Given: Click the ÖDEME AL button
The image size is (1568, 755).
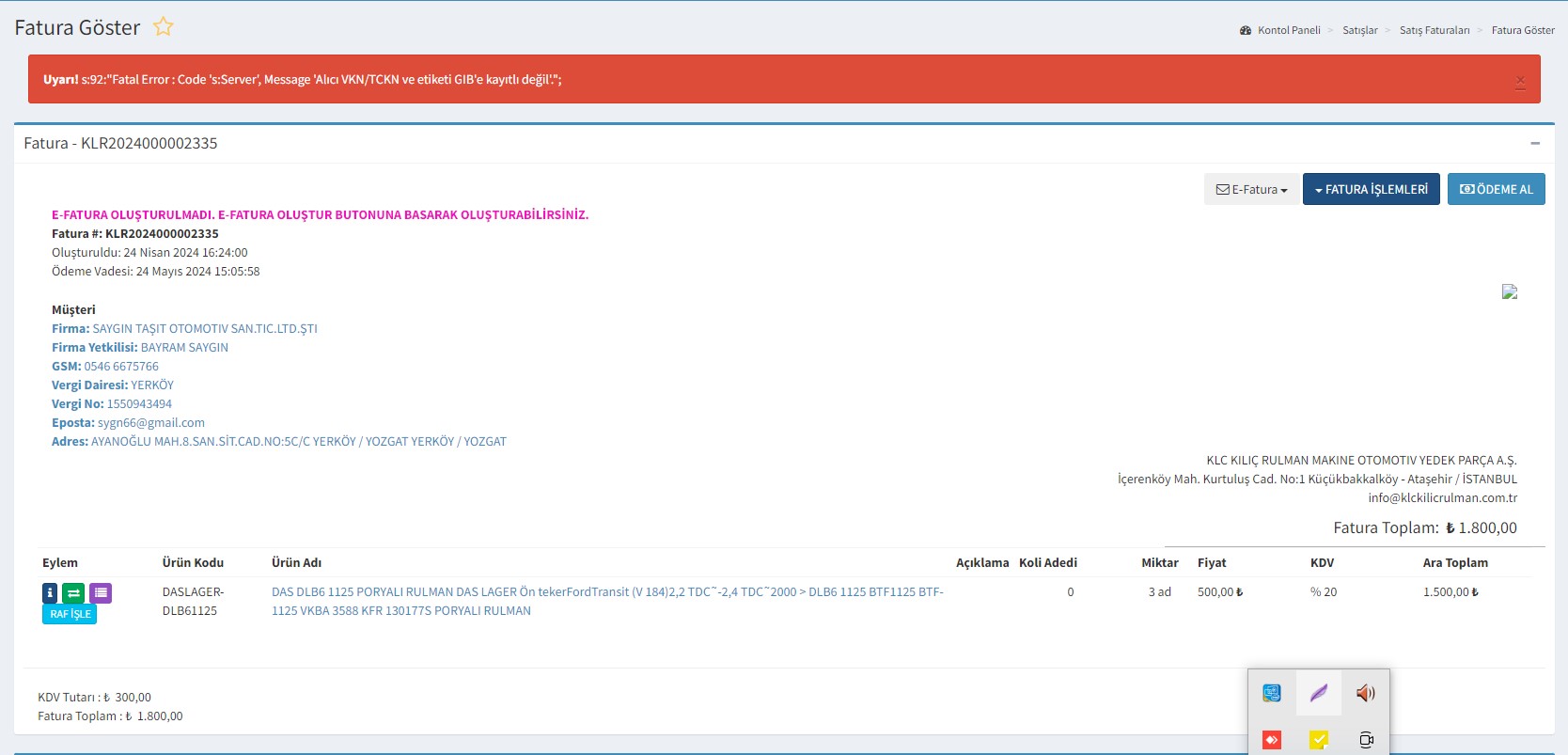Looking at the screenshot, I should [1496, 189].
